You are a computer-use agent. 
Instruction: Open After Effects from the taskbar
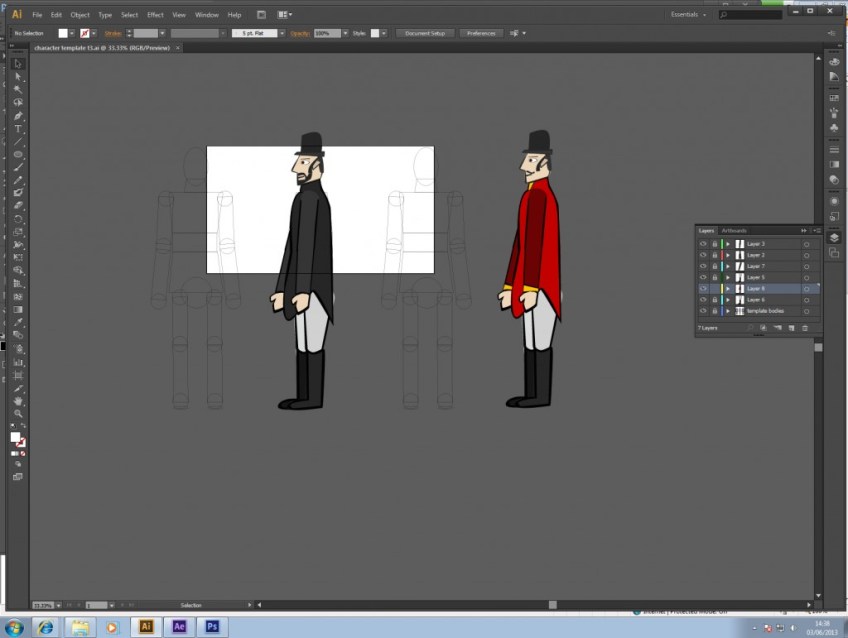click(x=179, y=627)
